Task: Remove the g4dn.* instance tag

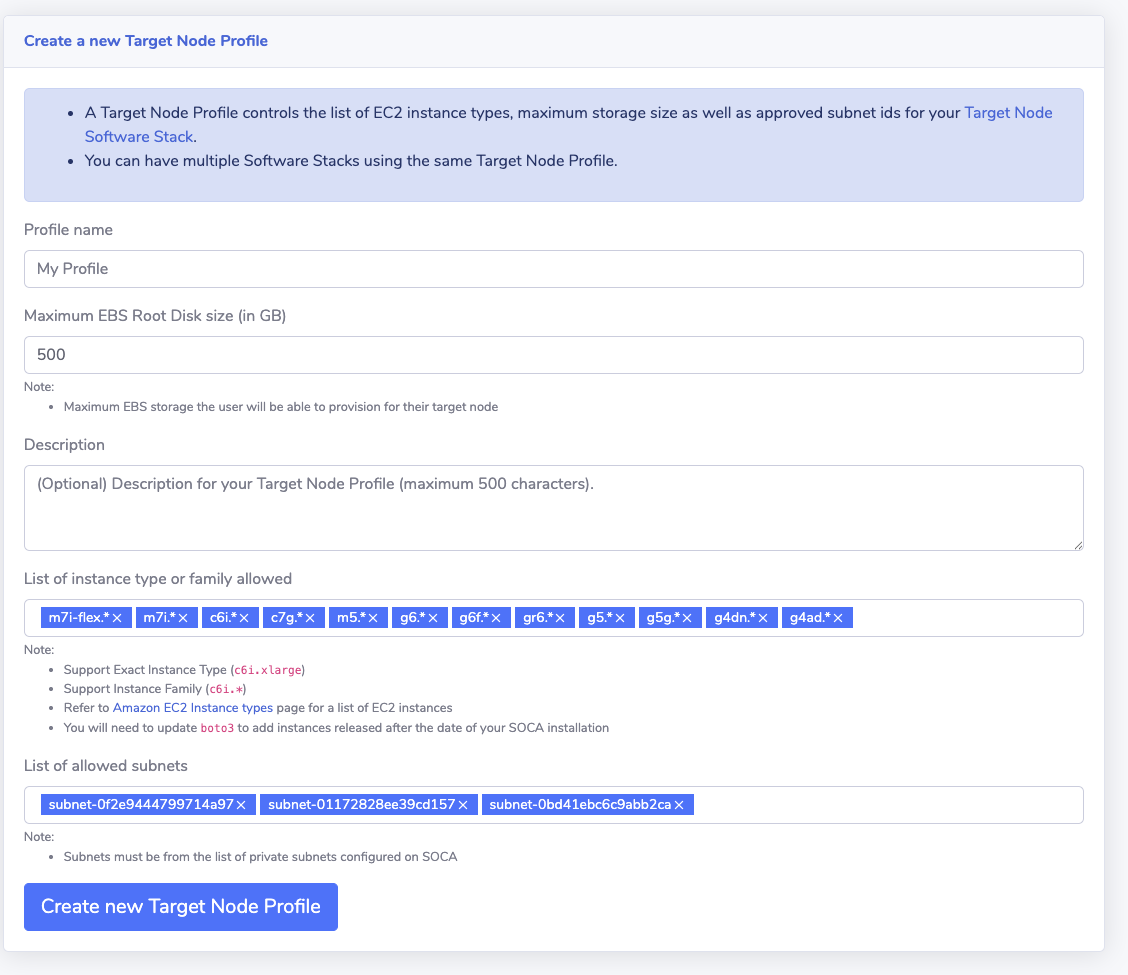Action: tap(762, 619)
